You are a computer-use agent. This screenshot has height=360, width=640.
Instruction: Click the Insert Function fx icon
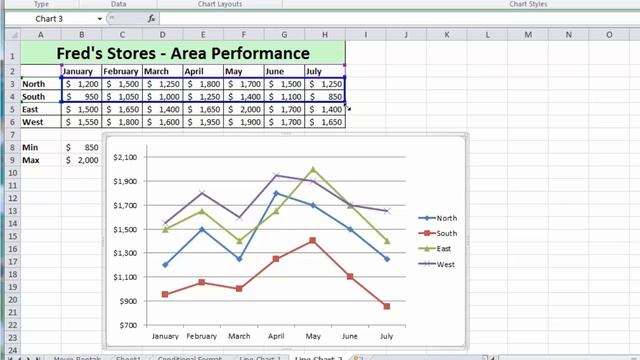pos(151,19)
